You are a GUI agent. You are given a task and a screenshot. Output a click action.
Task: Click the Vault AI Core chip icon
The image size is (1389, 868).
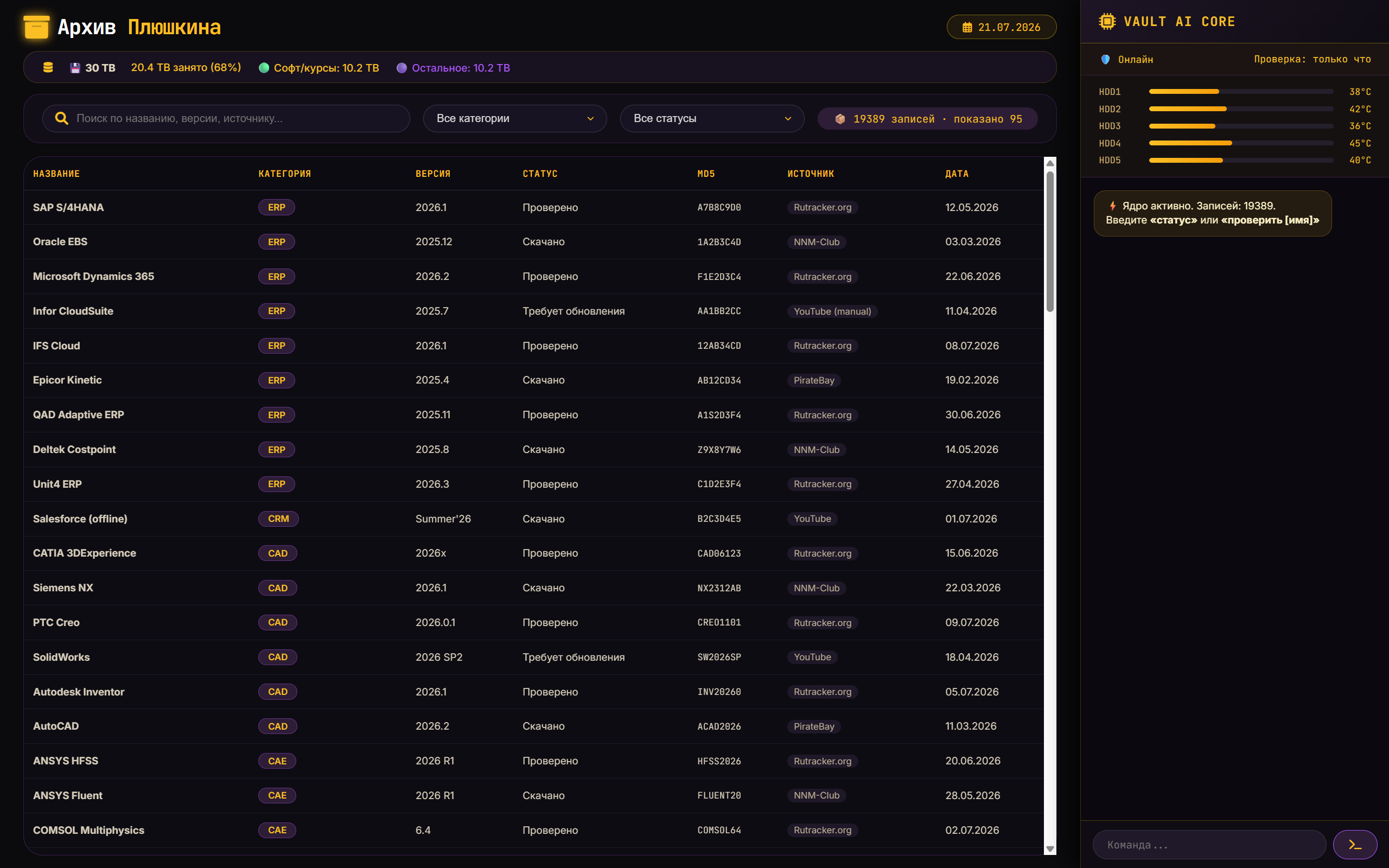(1107, 21)
